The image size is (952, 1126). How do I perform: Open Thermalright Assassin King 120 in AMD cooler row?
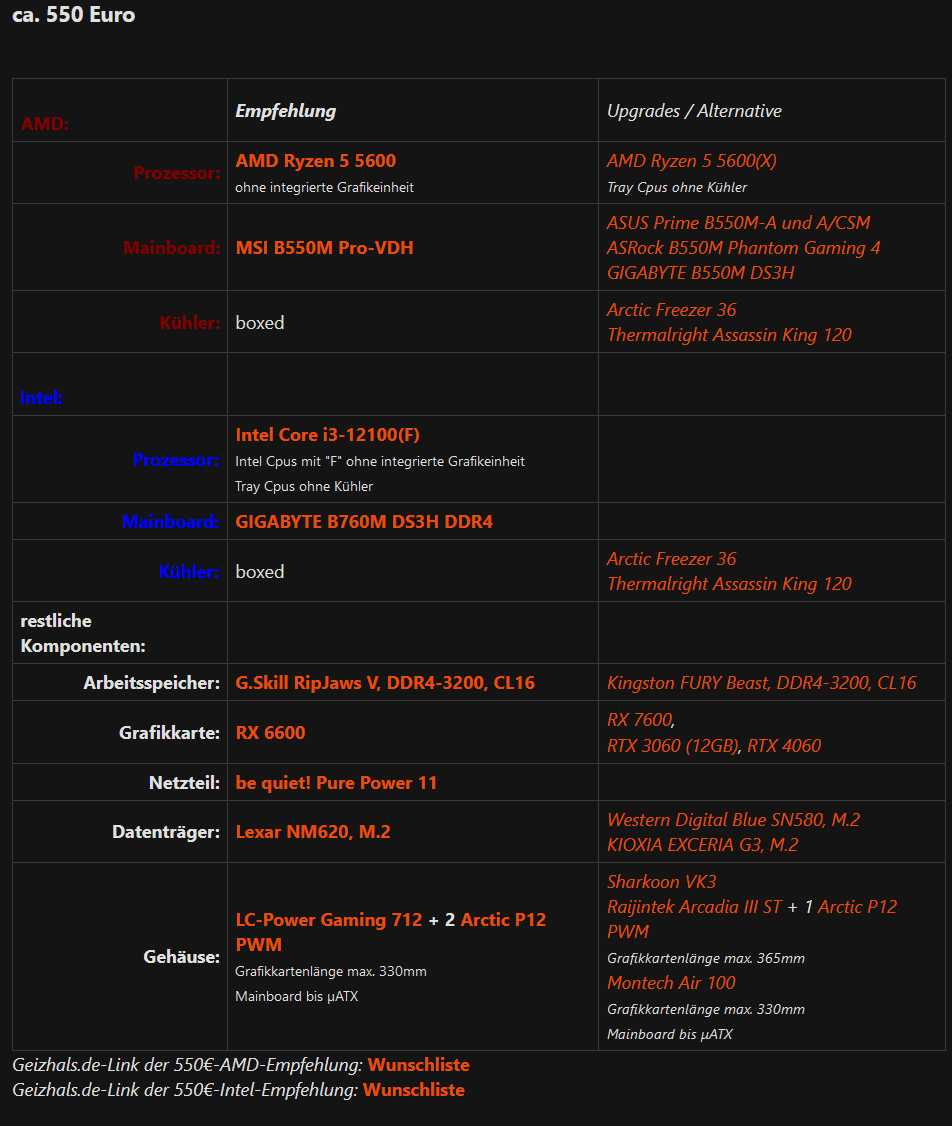[x=729, y=335]
